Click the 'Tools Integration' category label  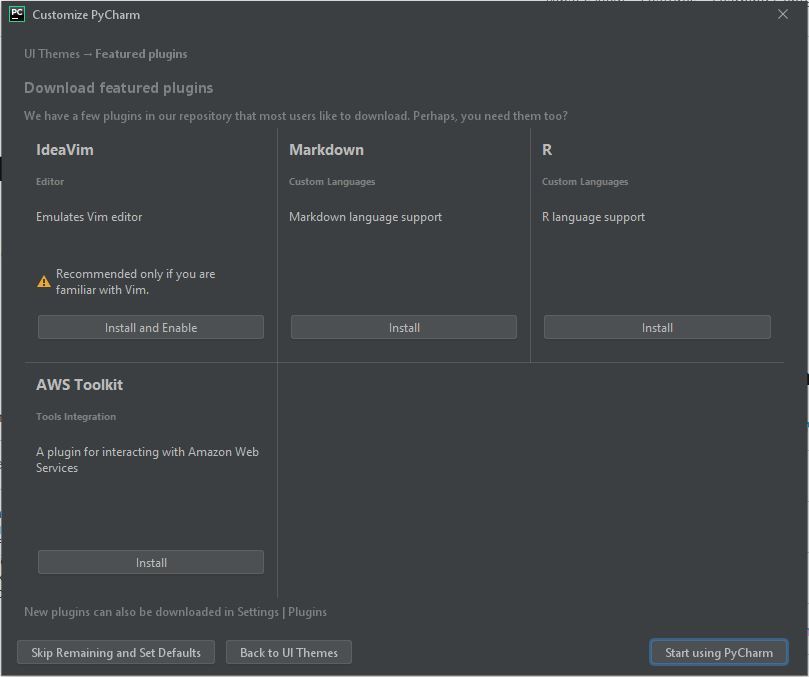(x=76, y=416)
